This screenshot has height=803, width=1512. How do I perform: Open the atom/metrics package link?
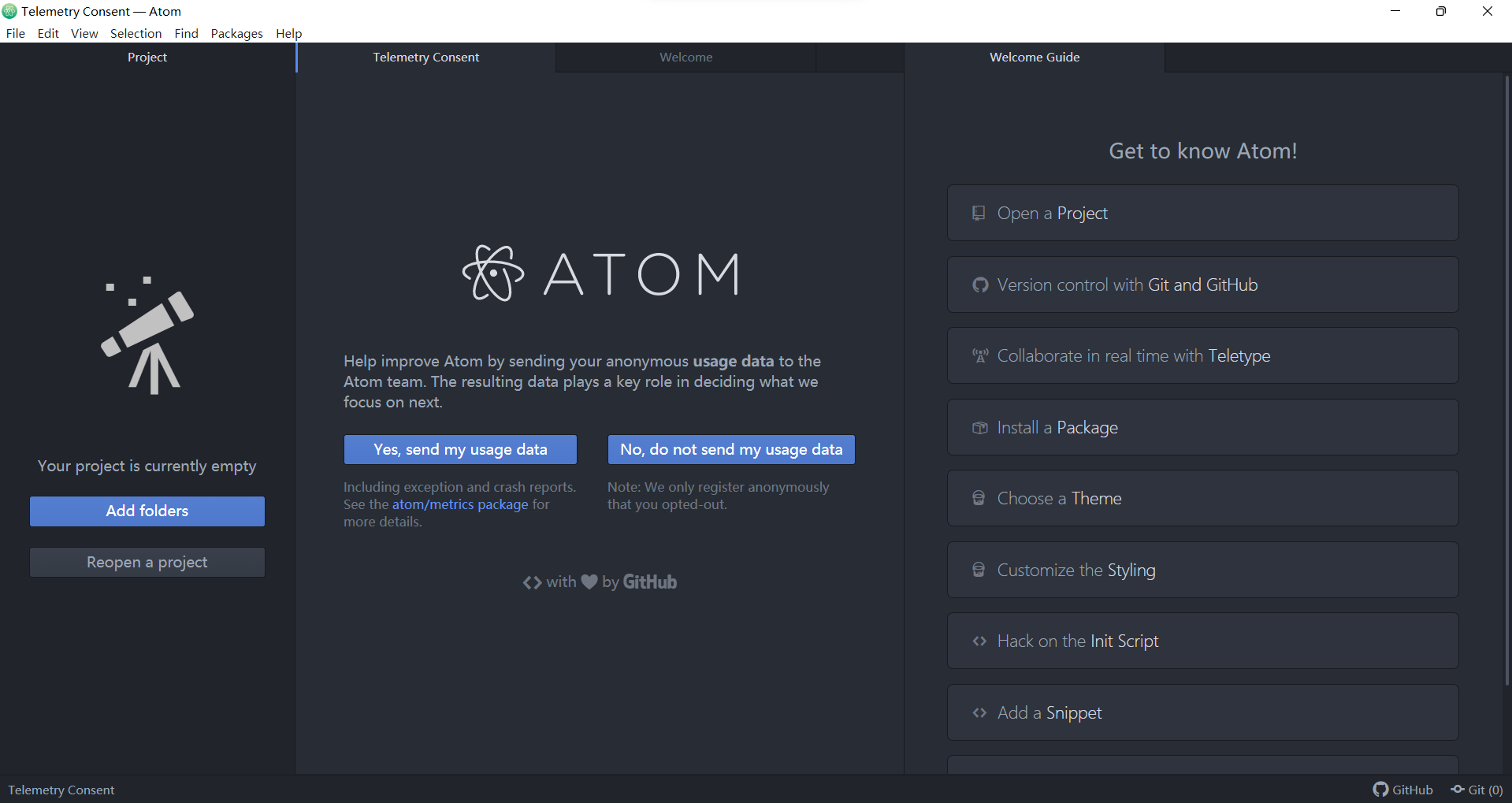pos(459,504)
